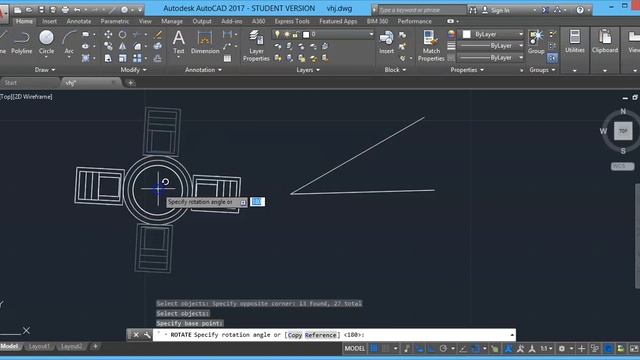Expand the Draw panel dropdown
This screenshot has width=640, height=360.
coord(45,70)
